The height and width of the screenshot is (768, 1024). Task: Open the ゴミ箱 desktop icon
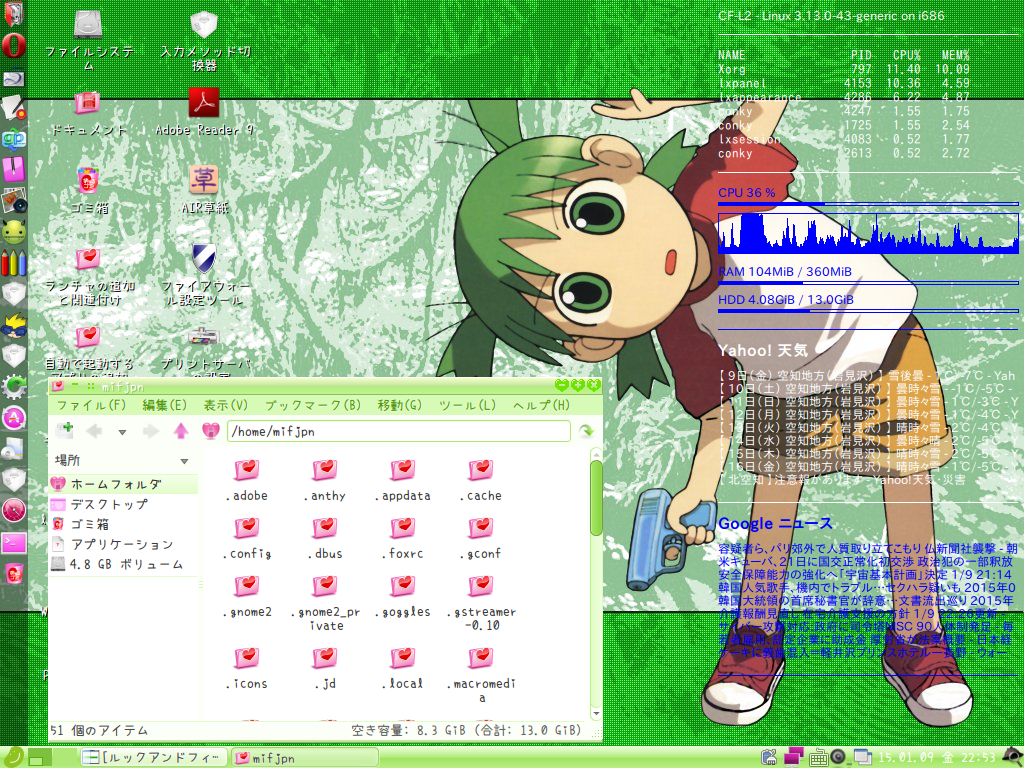89,190
